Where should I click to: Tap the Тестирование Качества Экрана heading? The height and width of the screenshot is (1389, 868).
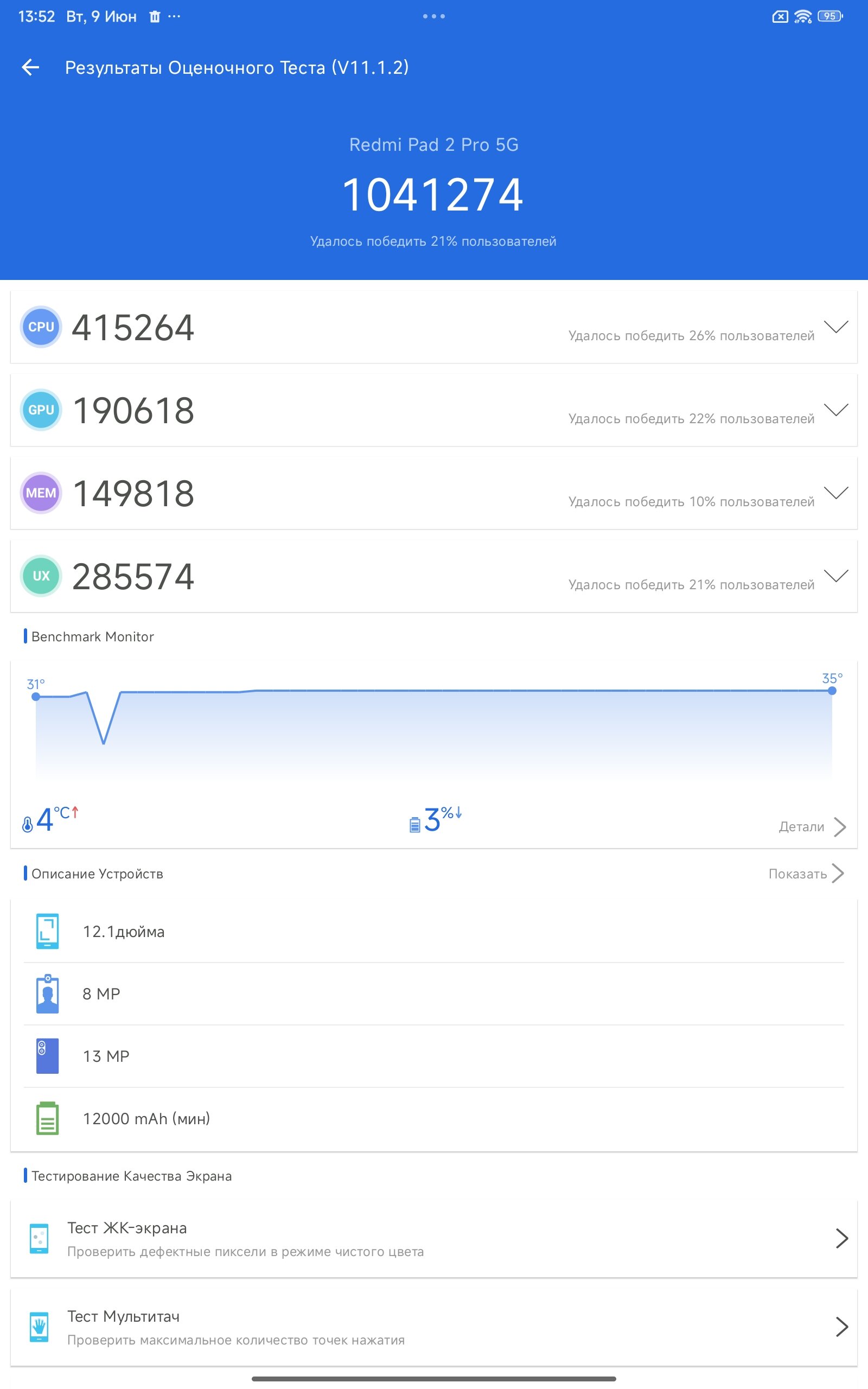[131, 1176]
